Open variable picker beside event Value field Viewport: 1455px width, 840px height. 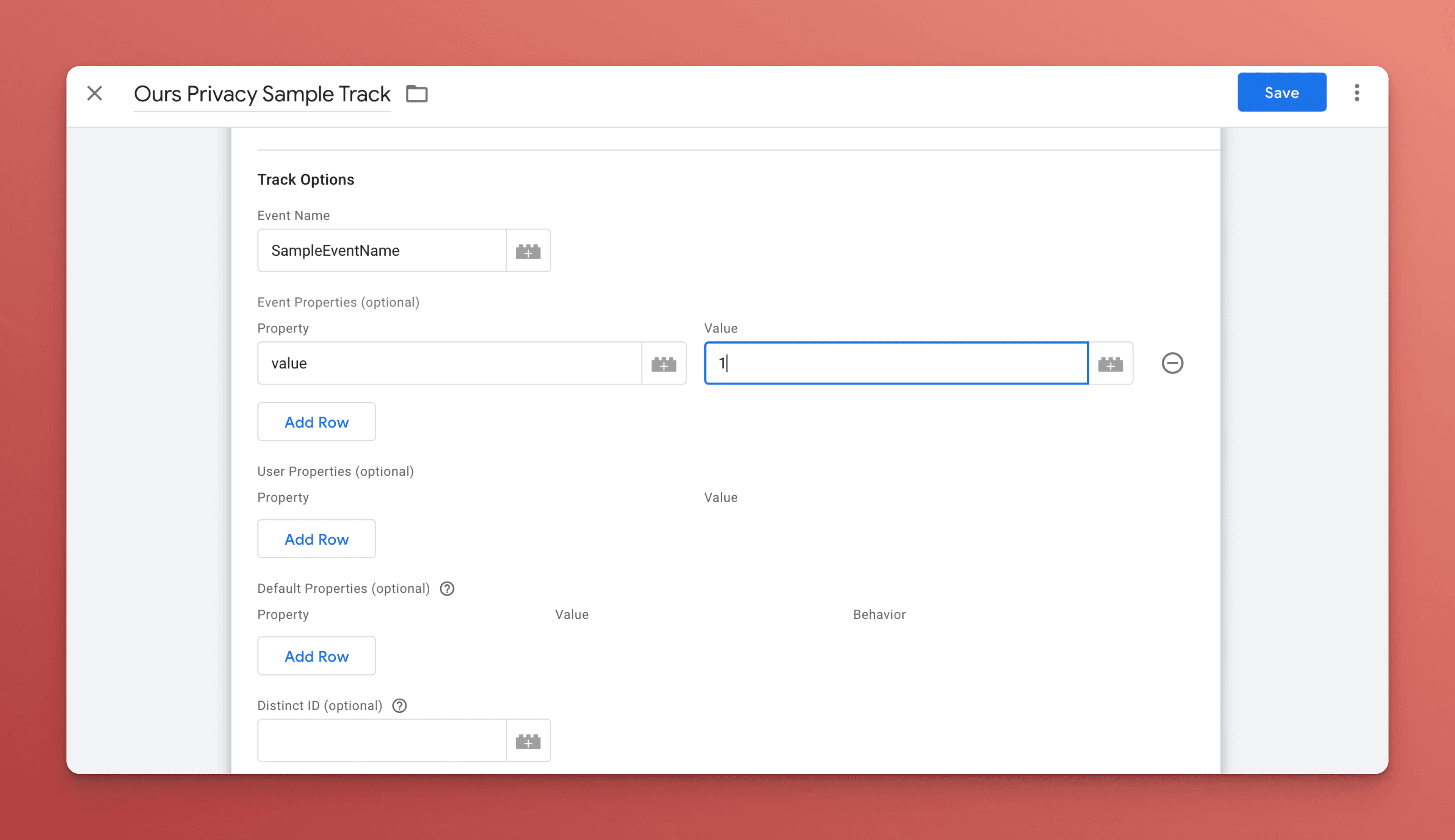click(x=1111, y=364)
